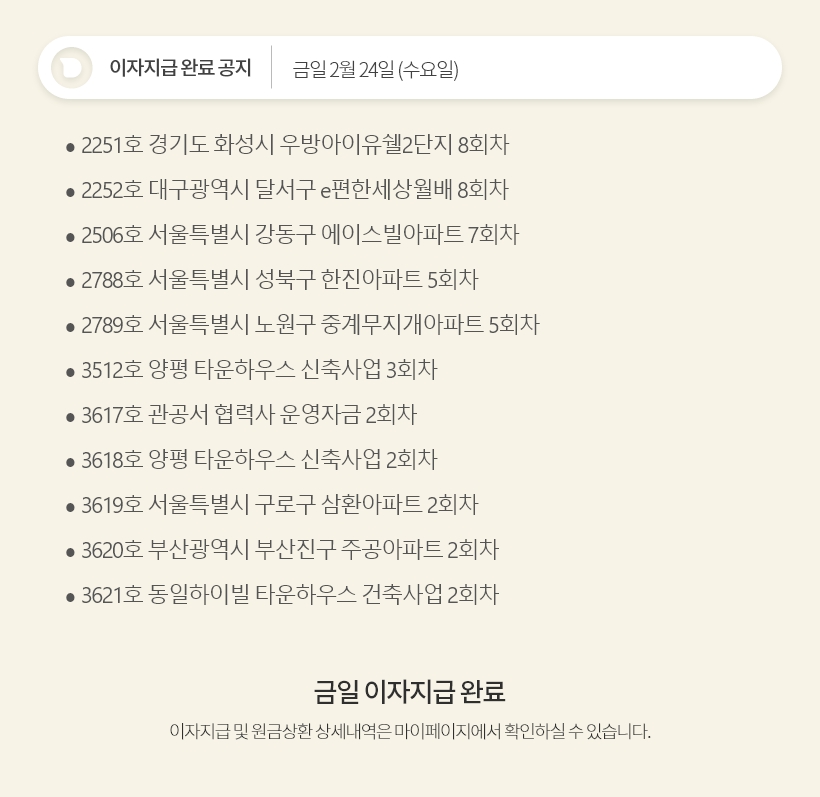Viewport: 820px width, 797px height.
Task: Click 3620호 부산진구 주공아파트 entry
Action: (x=290, y=550)
